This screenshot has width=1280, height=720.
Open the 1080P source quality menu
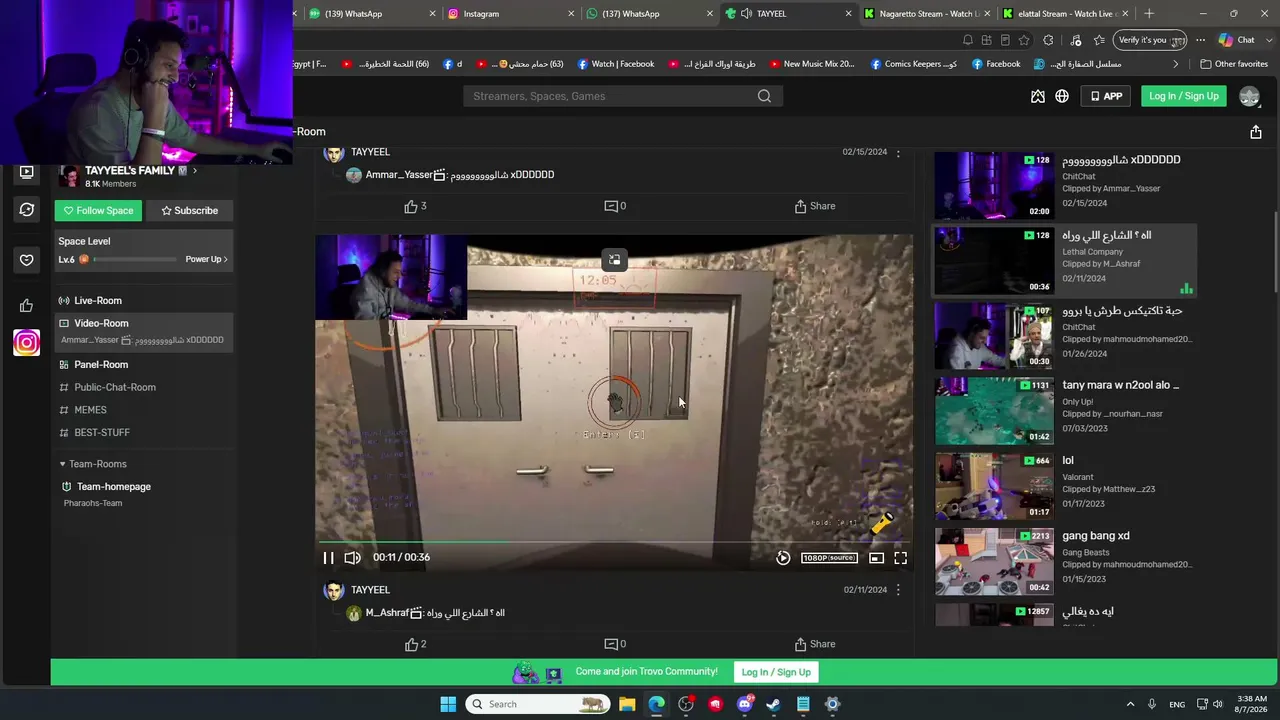[829, 558]
